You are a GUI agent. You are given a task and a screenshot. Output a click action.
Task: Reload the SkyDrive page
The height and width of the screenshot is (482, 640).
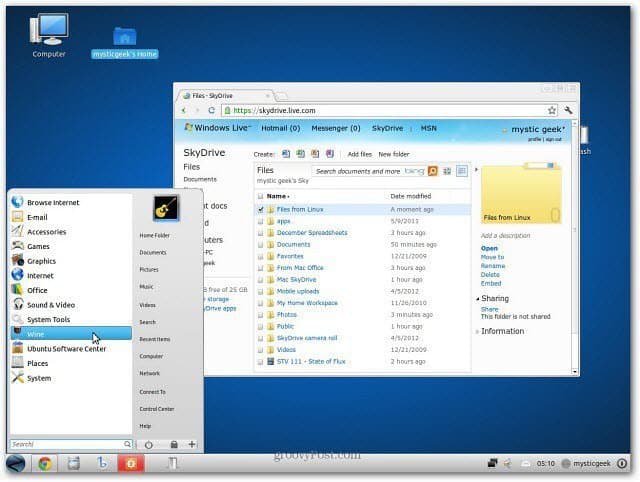[x=211, y=110]
